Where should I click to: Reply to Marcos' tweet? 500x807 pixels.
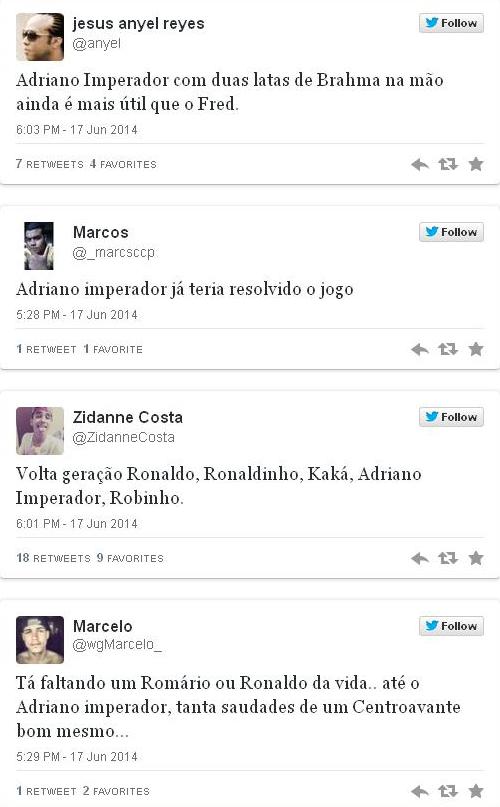(420, 350)
